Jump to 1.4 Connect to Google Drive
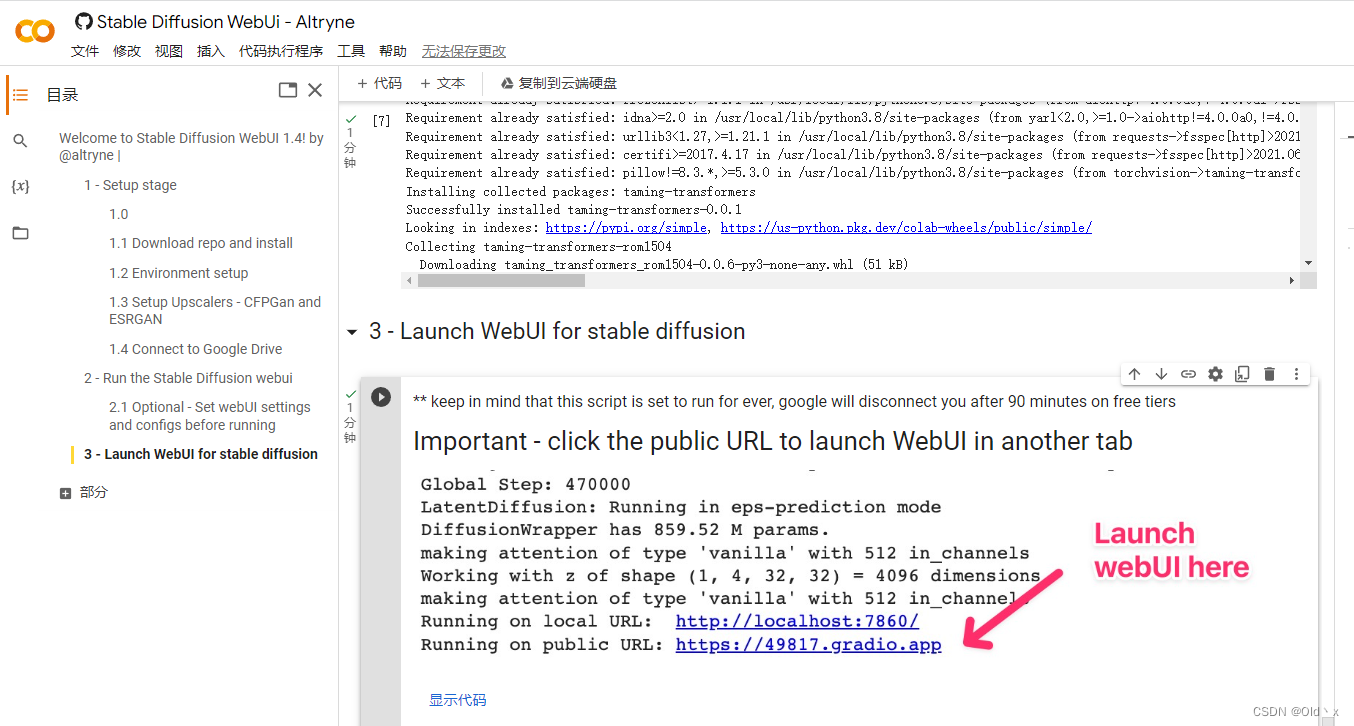Screen dimensions: 1354x726 [x=196, y=349]
